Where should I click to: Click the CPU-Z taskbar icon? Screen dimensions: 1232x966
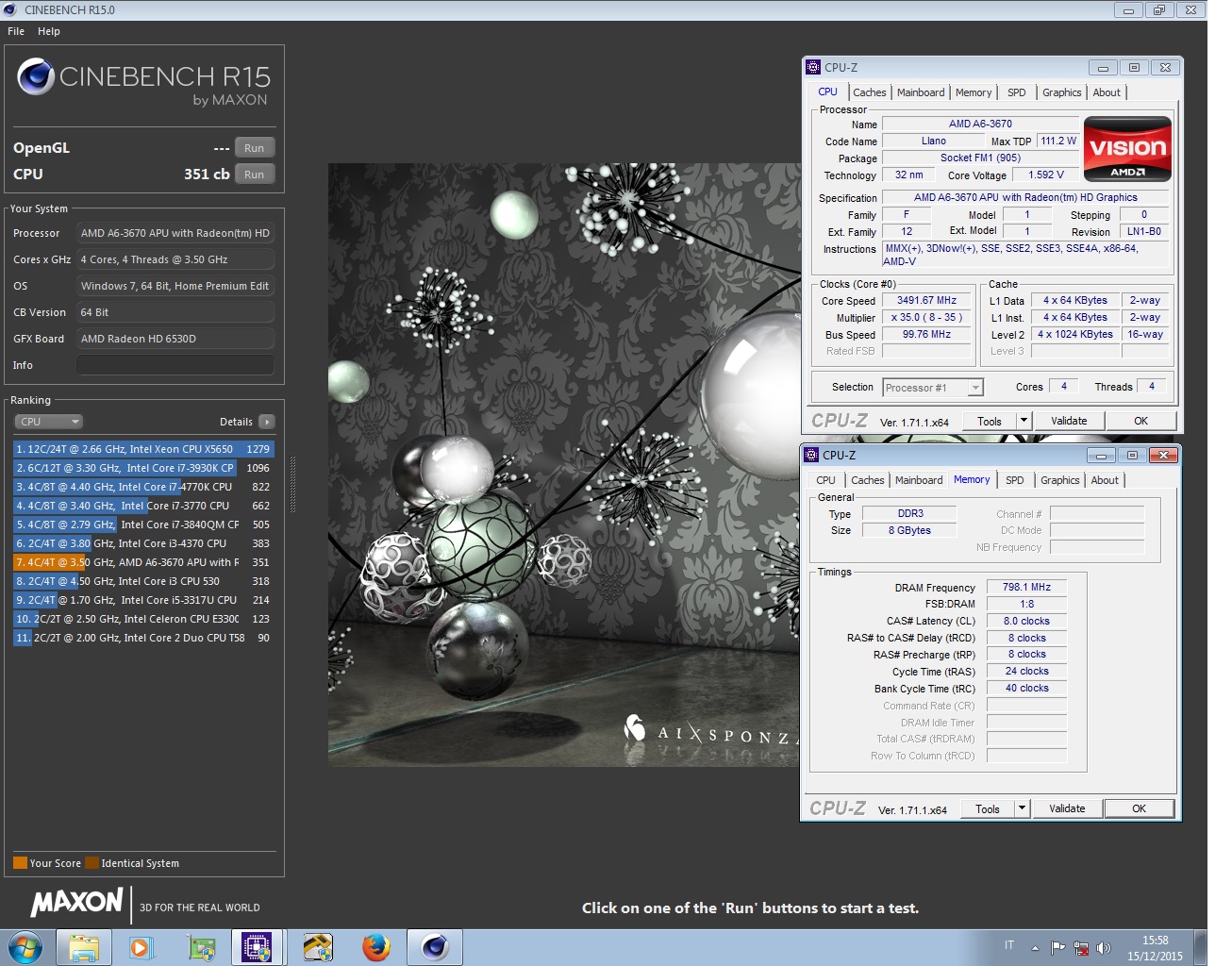257,947
